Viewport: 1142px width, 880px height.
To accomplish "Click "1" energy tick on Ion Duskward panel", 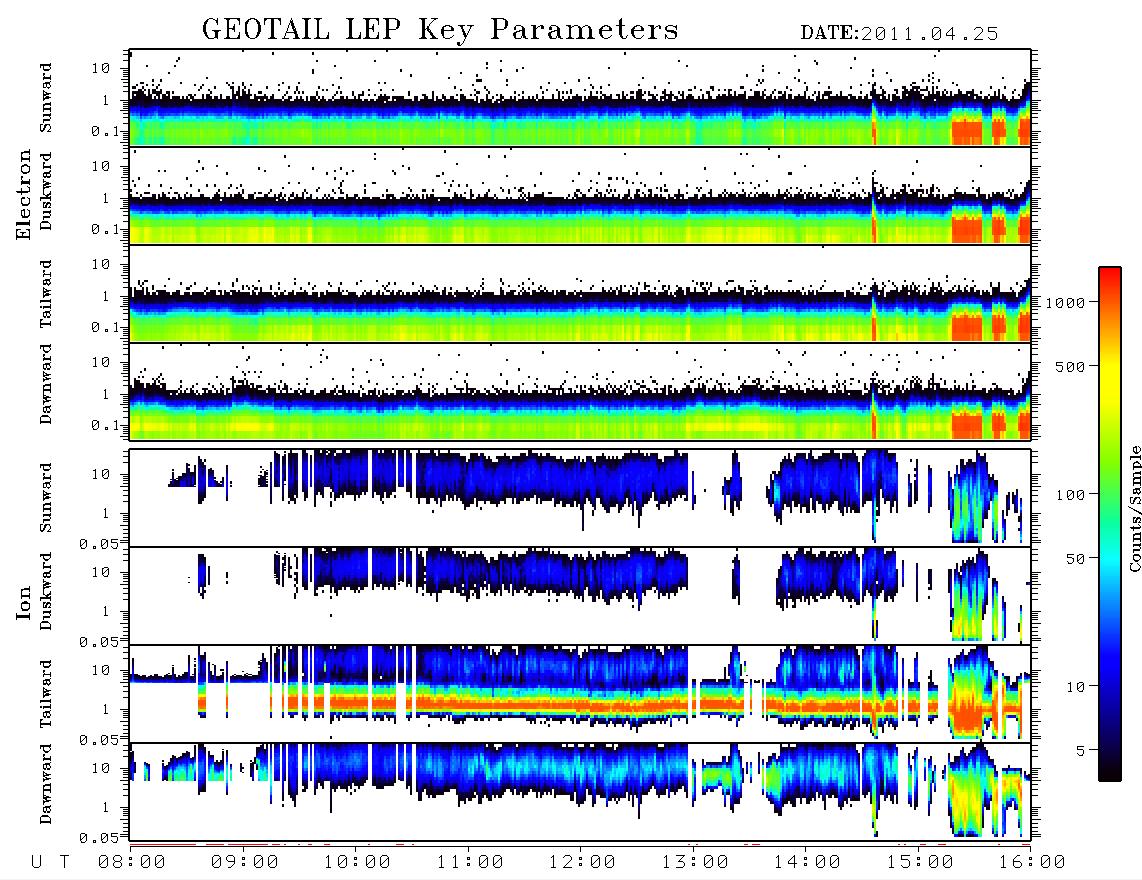I will point(106,611).
